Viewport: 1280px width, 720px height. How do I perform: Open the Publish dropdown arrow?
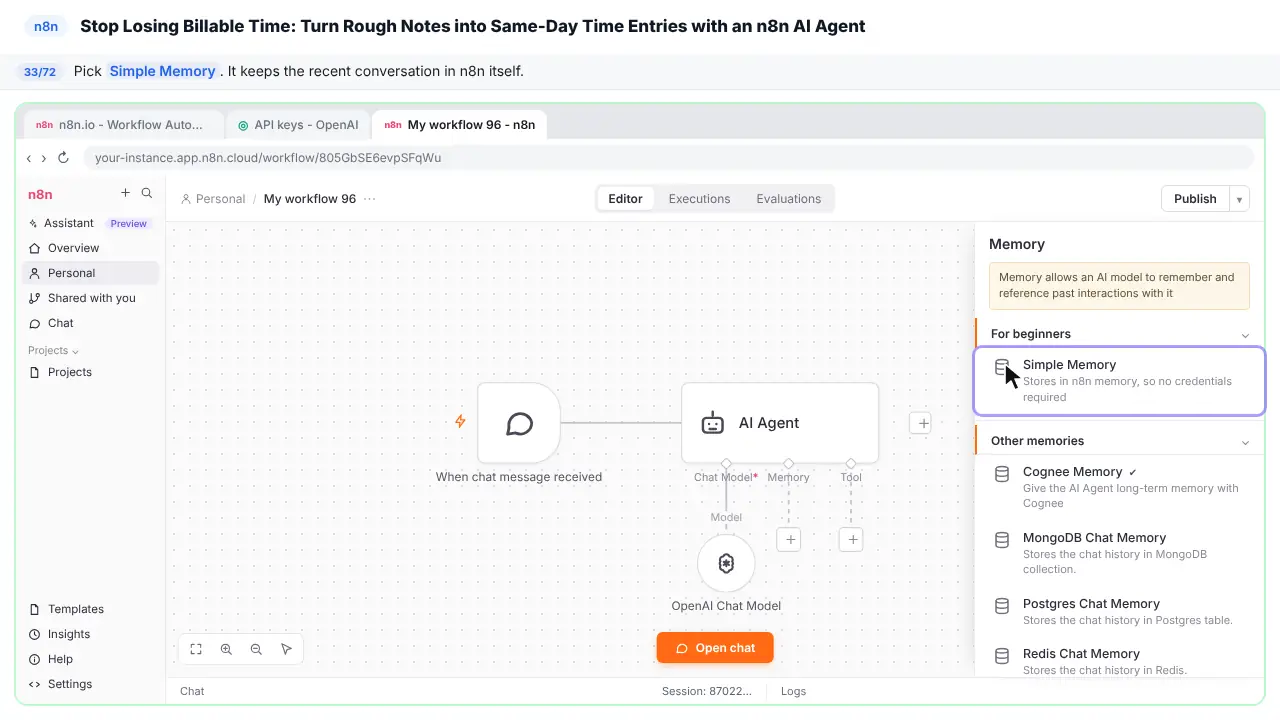pyautogui.click(x=1239, y=199)
